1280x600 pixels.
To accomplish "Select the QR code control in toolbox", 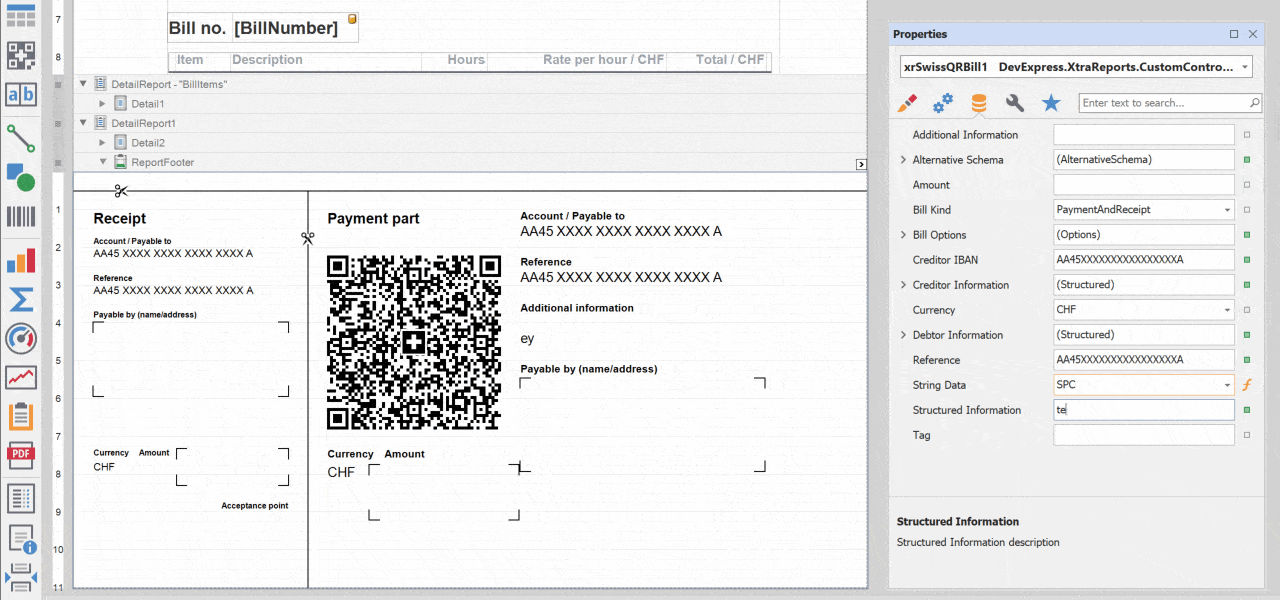I will click(21, 55).
